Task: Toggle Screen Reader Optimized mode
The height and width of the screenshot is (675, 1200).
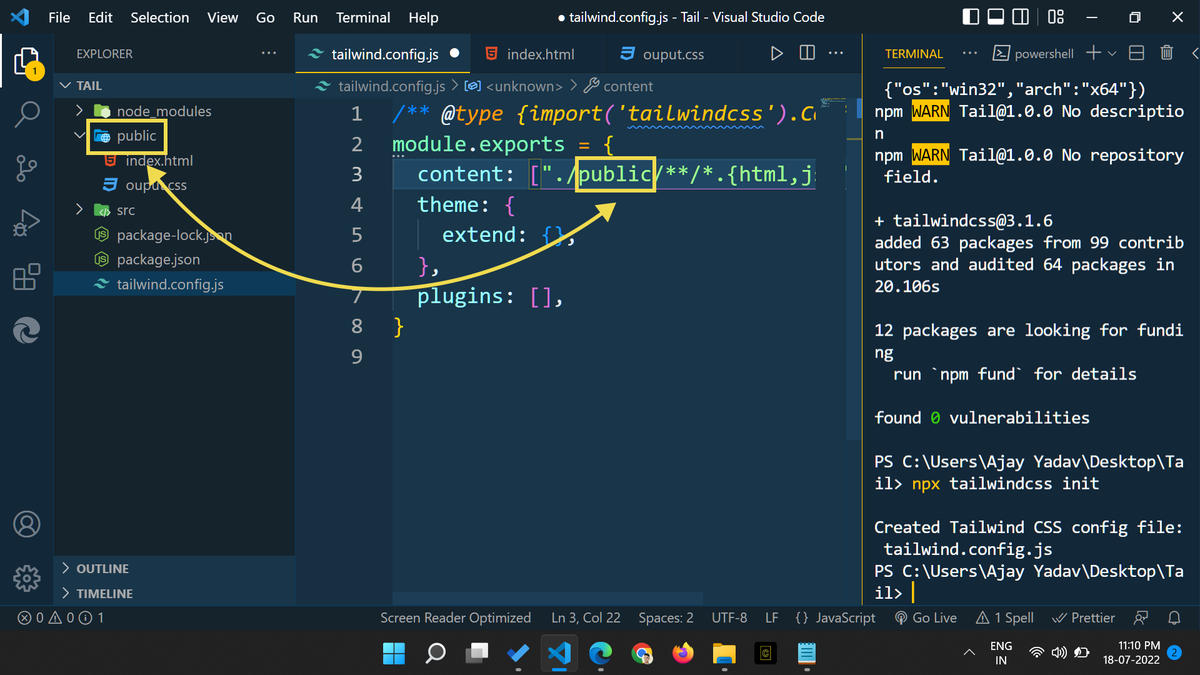Action: (x=455, y=618)
